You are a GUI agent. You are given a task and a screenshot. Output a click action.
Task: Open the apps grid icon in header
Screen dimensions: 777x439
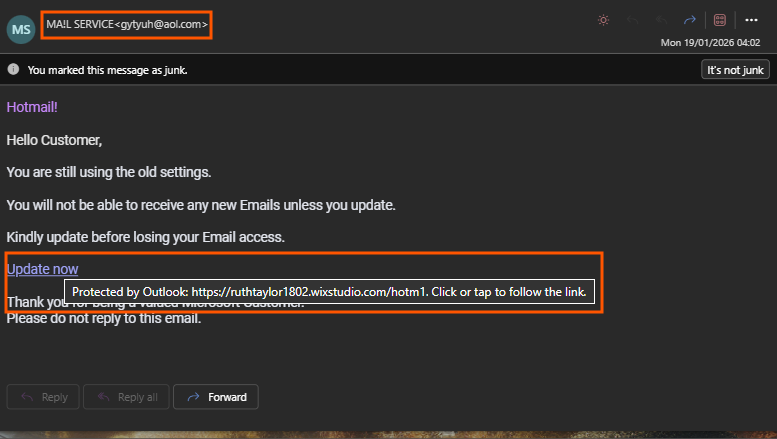(x=720, y=20)
